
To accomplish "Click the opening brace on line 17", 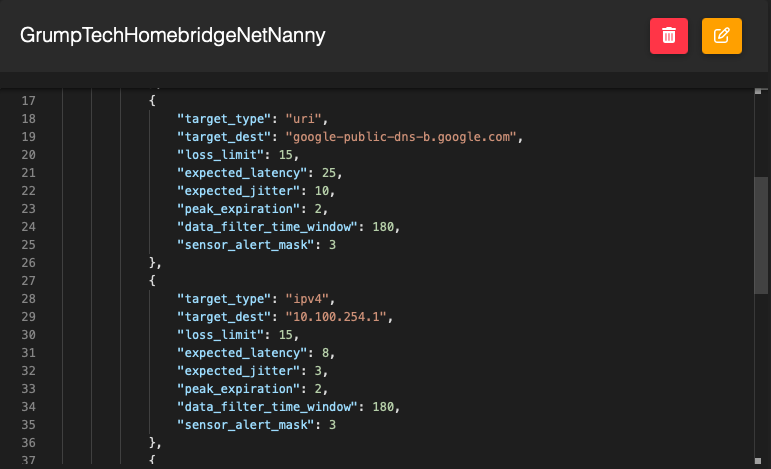I will (x=152, y=101).
